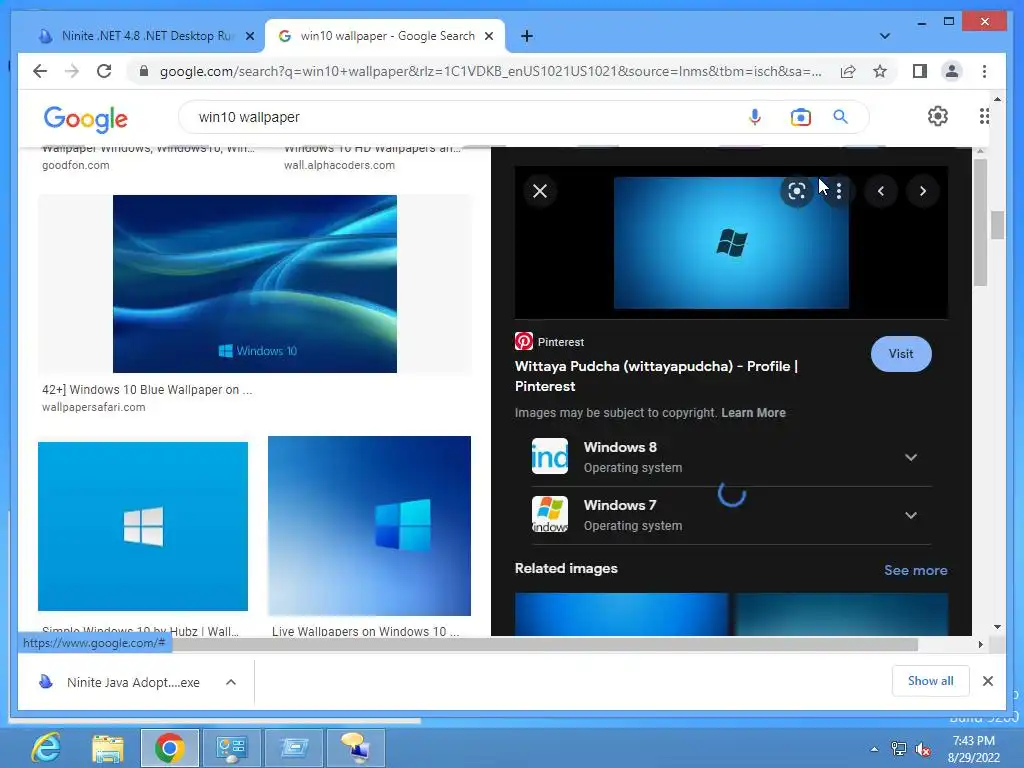This screenshot has height=768, width=1024.
Task: Expand the Windows 7 entry
Action: pyautogui.click(x=910, y=515)
